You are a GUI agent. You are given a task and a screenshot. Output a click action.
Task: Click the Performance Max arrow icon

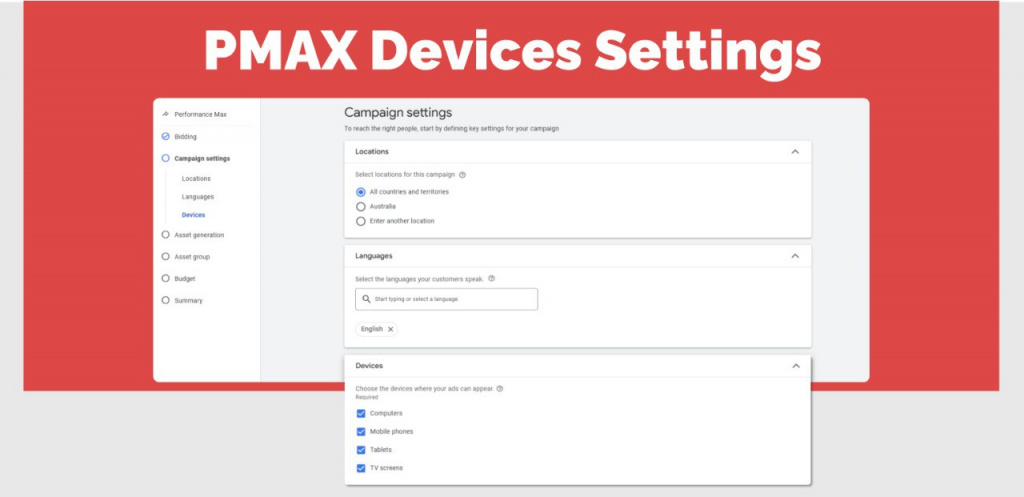(x=165, y=114)
